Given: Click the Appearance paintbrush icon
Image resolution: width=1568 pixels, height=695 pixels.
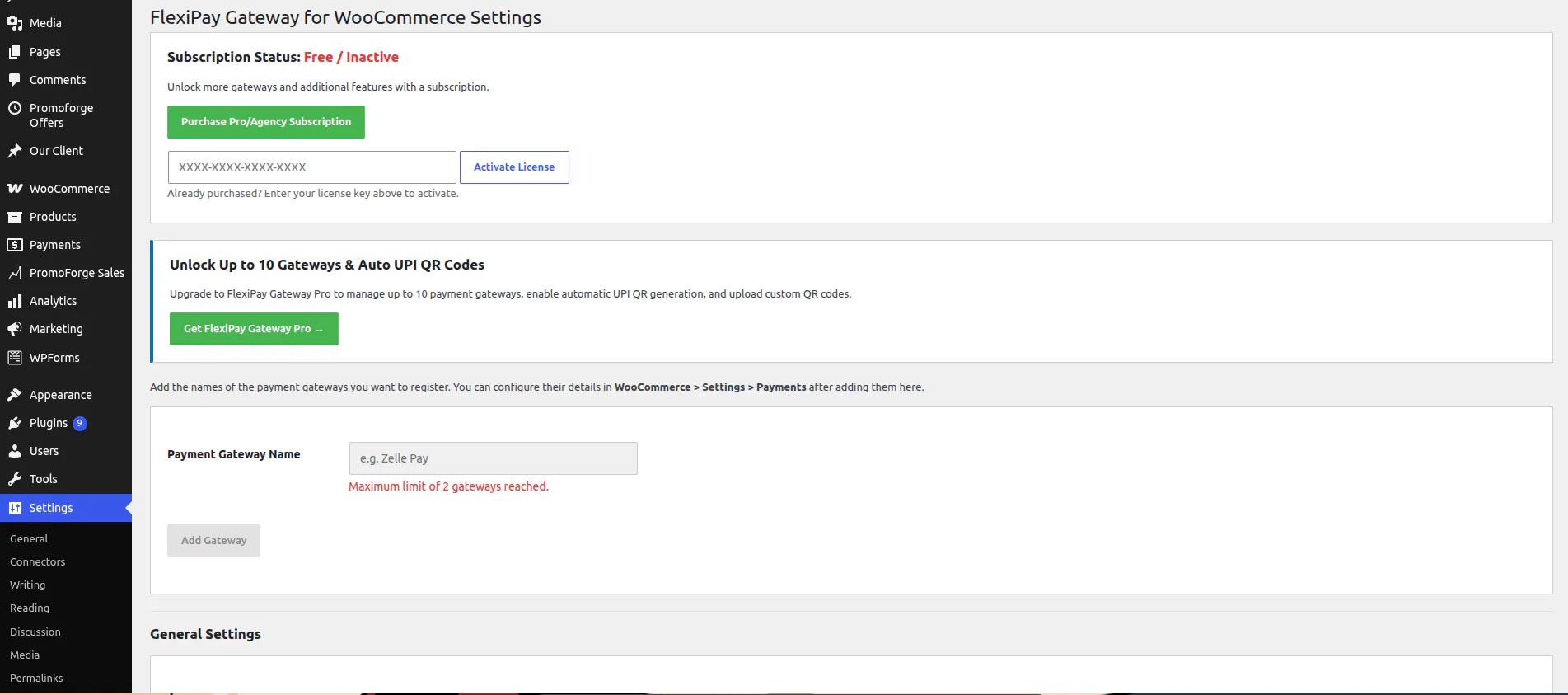Looking at the screenshot, I should [x=15, y=395].
